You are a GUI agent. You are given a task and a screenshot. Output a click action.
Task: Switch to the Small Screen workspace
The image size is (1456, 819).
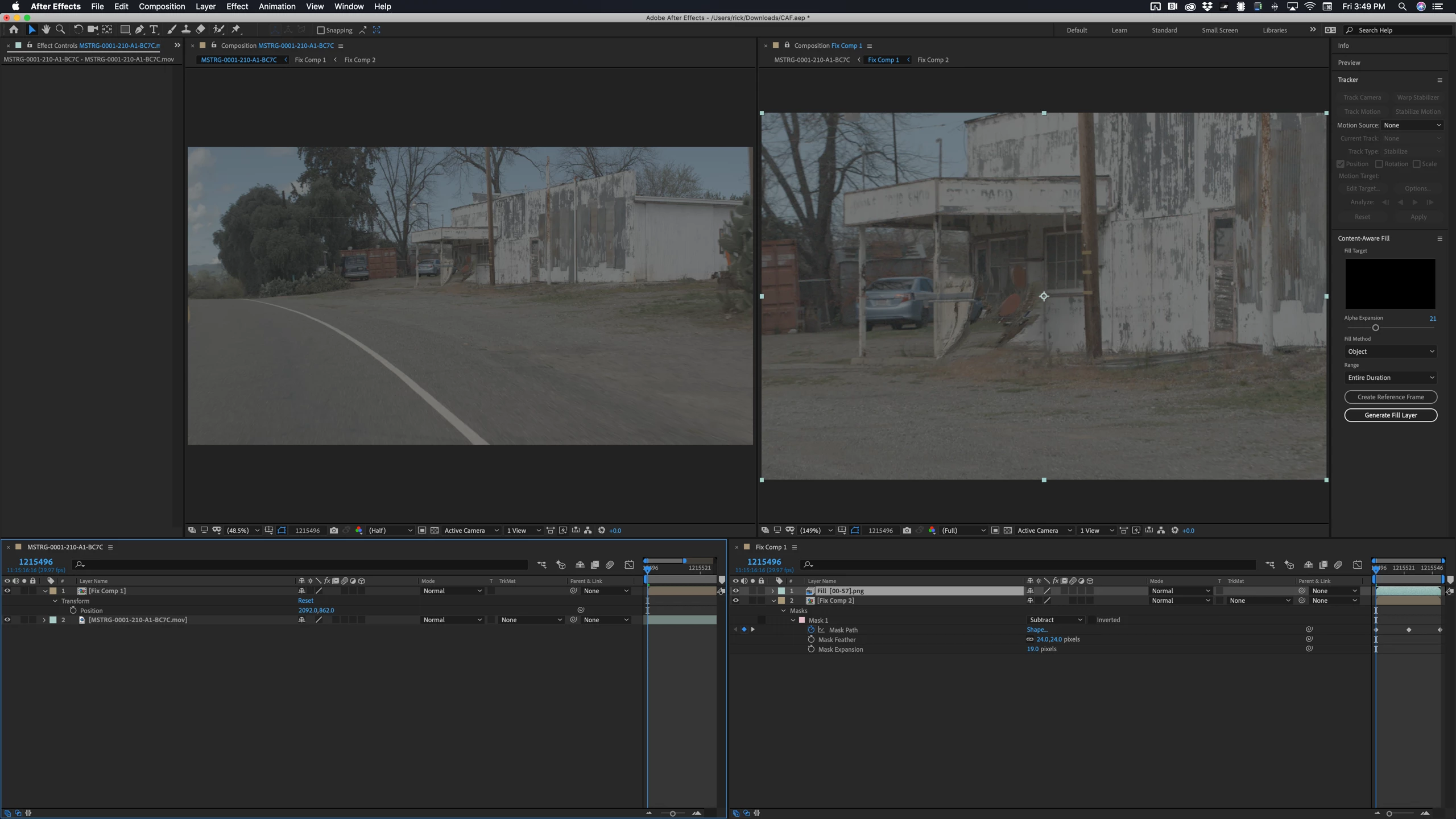point(1219,30)
